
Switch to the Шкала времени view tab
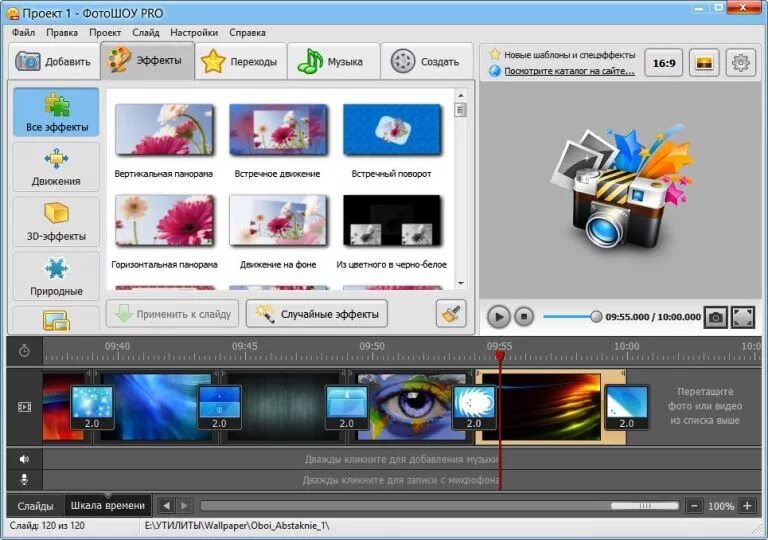(x=108, y=506)
